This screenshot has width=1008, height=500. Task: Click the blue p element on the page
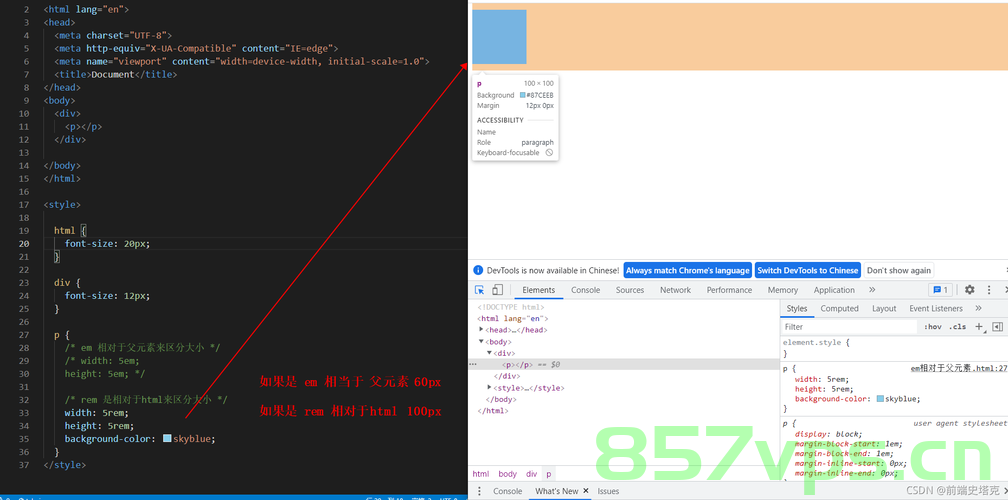click(500, 37)
